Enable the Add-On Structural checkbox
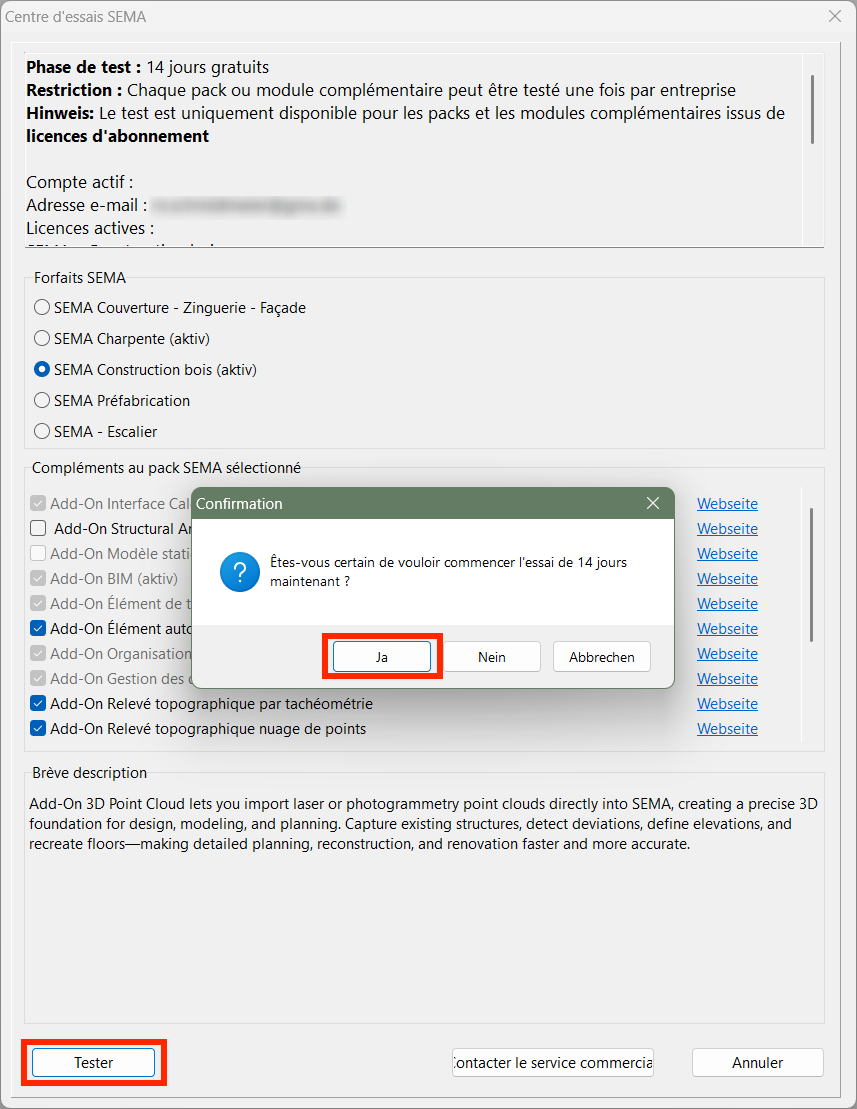Viewport: 857px width, 1109px height. [38, 529]
